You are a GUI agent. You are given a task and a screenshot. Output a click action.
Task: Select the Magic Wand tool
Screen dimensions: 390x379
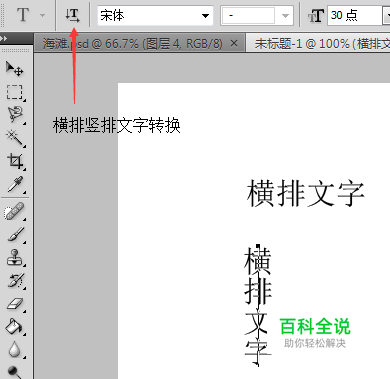point(15,138)
